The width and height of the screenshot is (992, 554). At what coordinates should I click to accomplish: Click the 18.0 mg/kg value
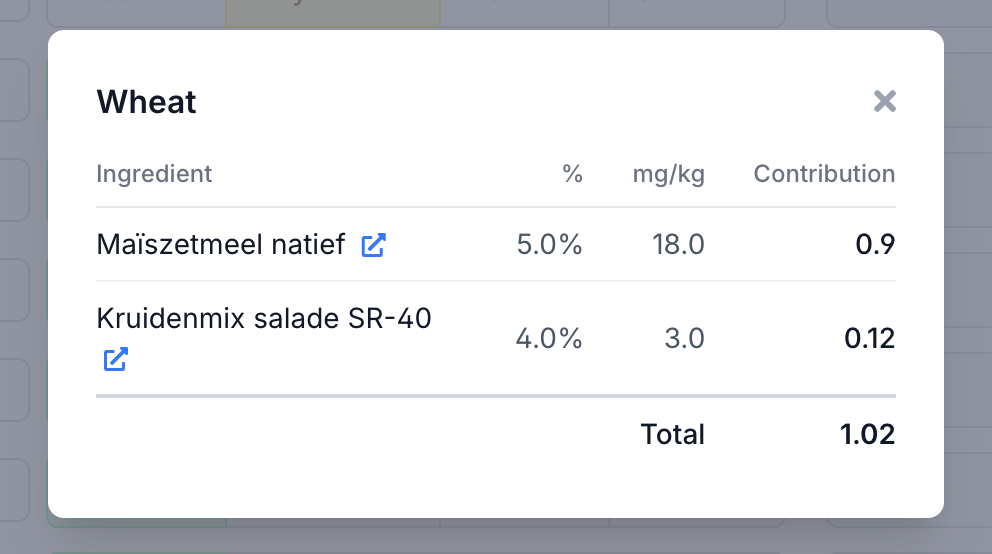[x=677, y=244]
